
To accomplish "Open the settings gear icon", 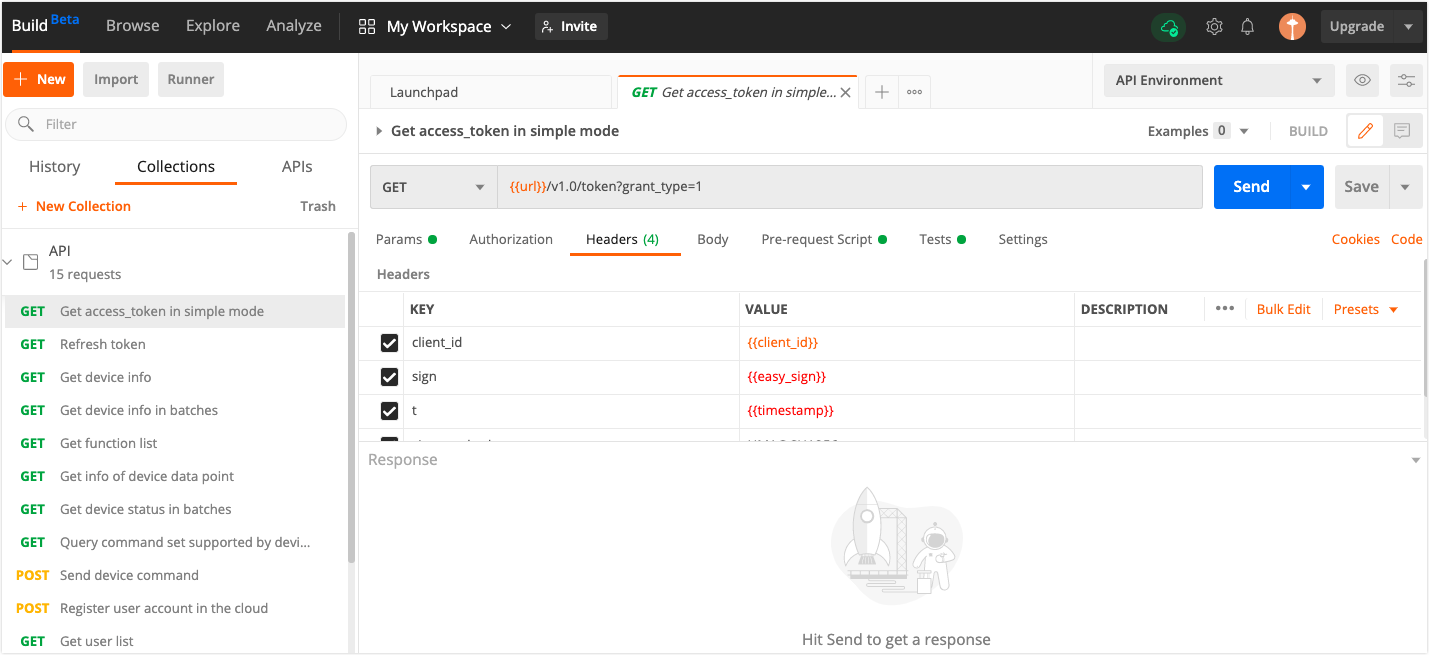I will 1214,27.
